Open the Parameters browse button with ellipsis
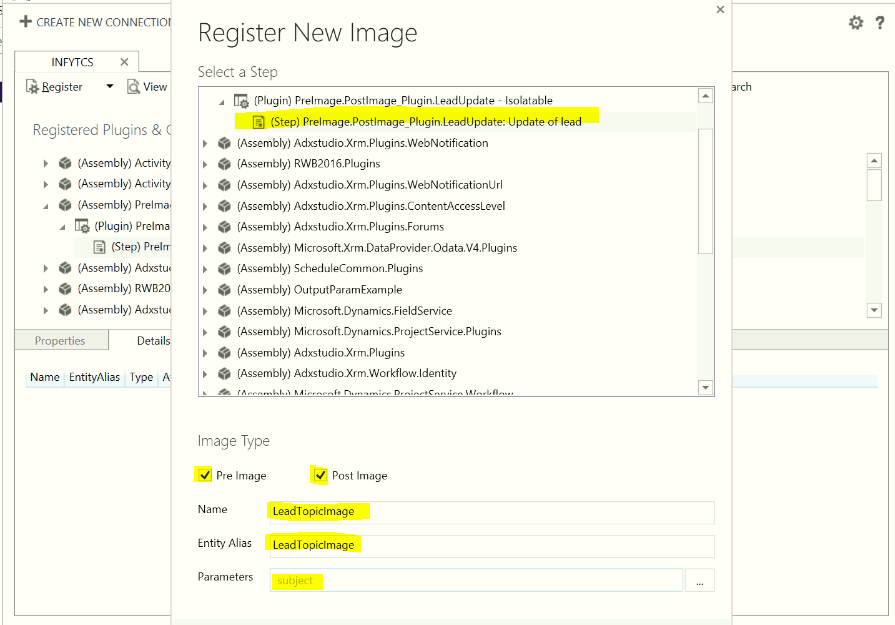The height and width of the screenshot is (625, 895). 700,580
